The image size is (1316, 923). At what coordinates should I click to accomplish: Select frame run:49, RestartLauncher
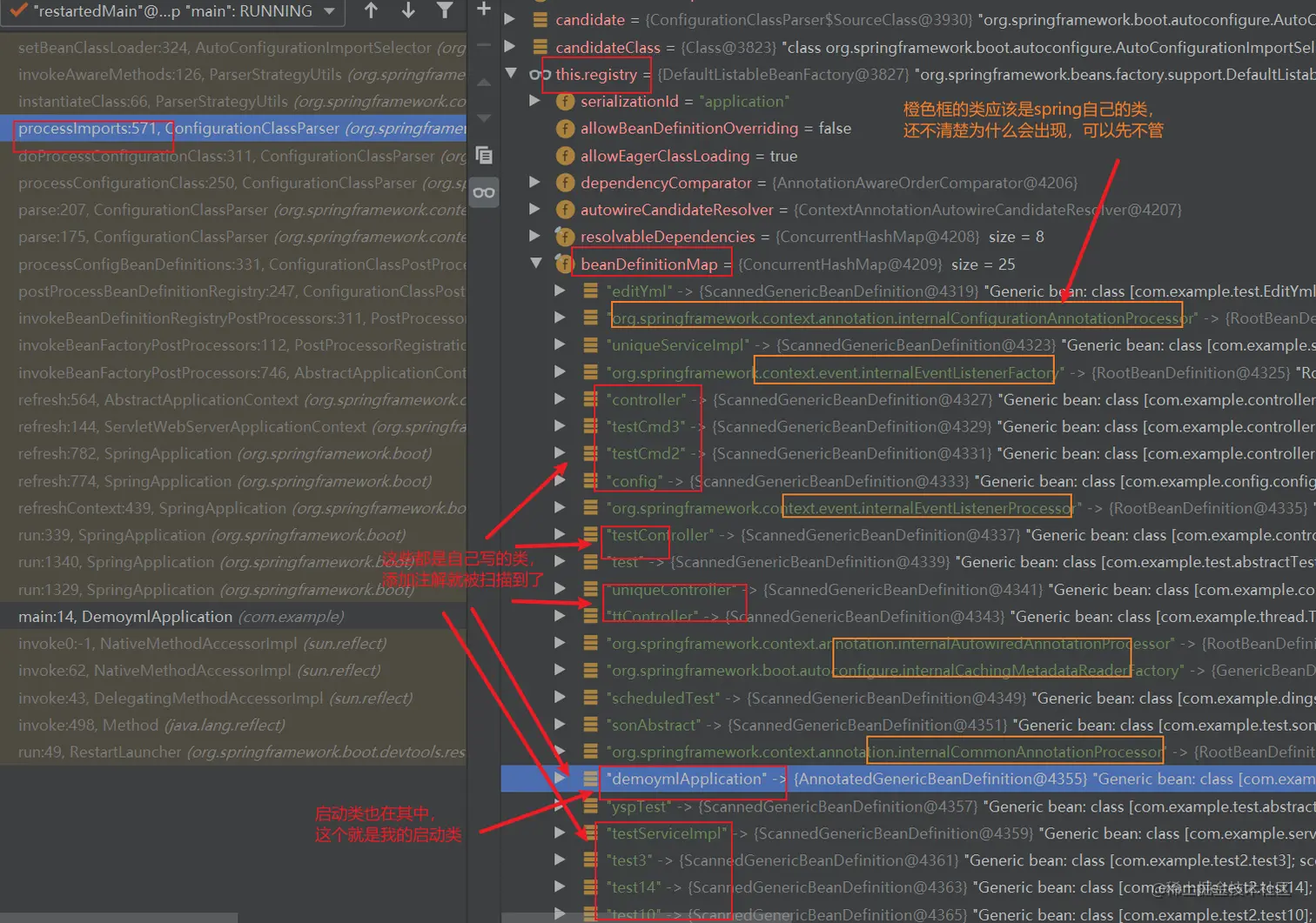233,752
